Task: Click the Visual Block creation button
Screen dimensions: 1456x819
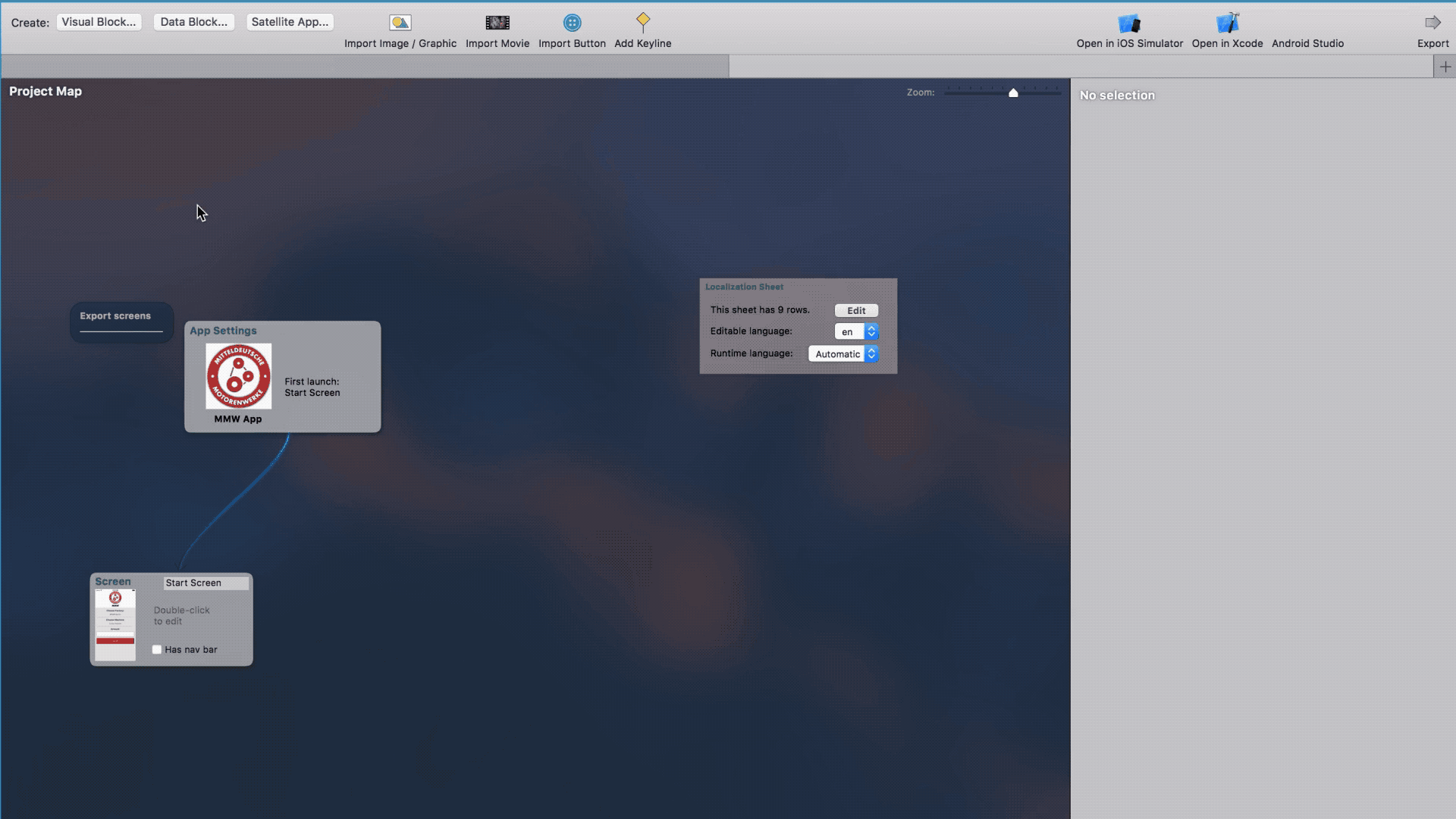Action: pyautogui.click(x=98, y=21)
